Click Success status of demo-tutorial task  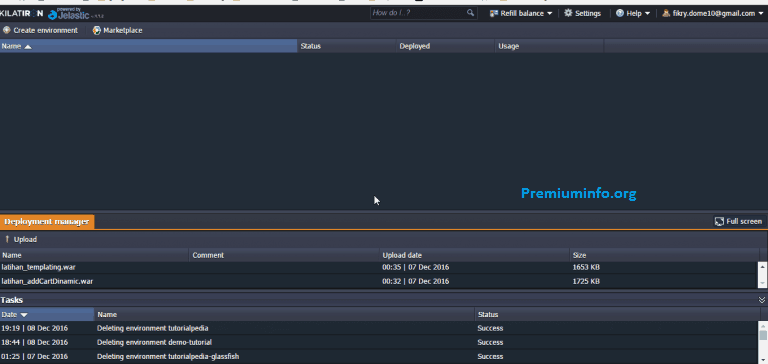pyautogui.click(x=490, y=342)
